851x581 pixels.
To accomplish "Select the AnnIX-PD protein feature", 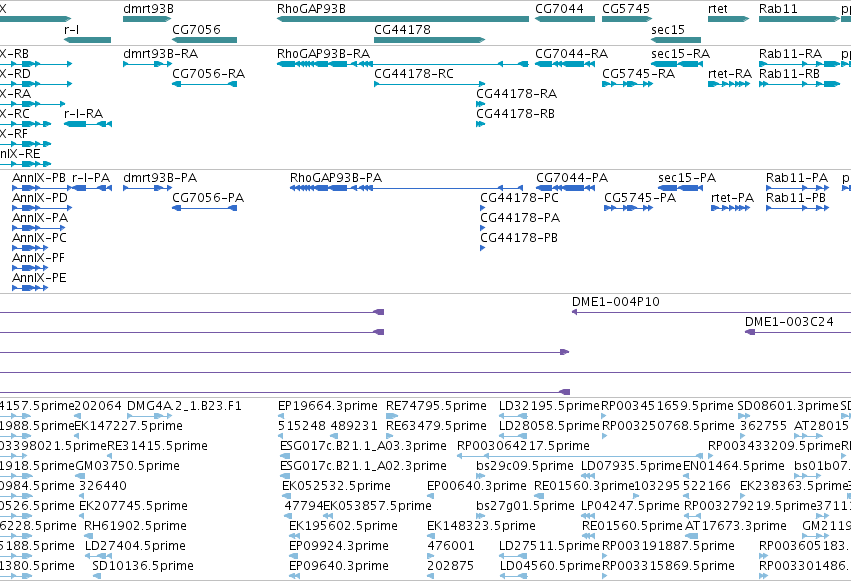I will pyautogui.click(x=42, y=208).
